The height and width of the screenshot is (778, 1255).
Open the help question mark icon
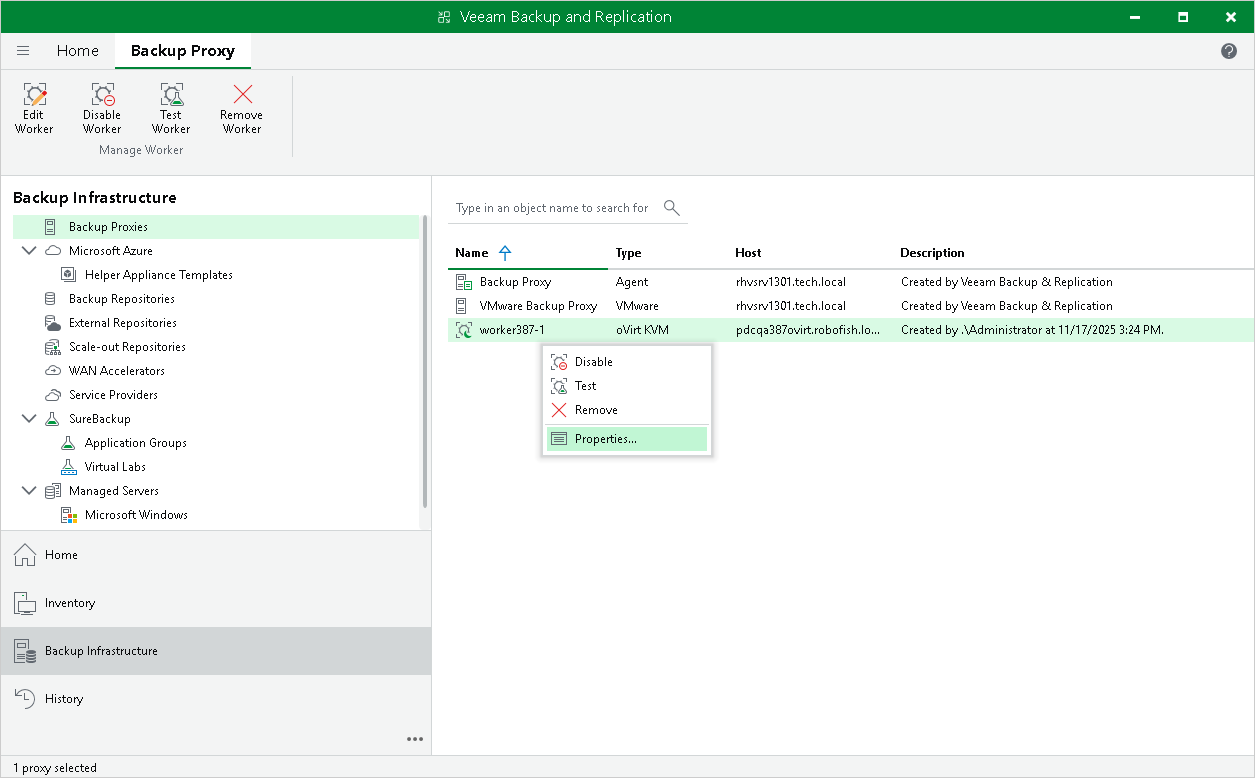click(1229, 51)
